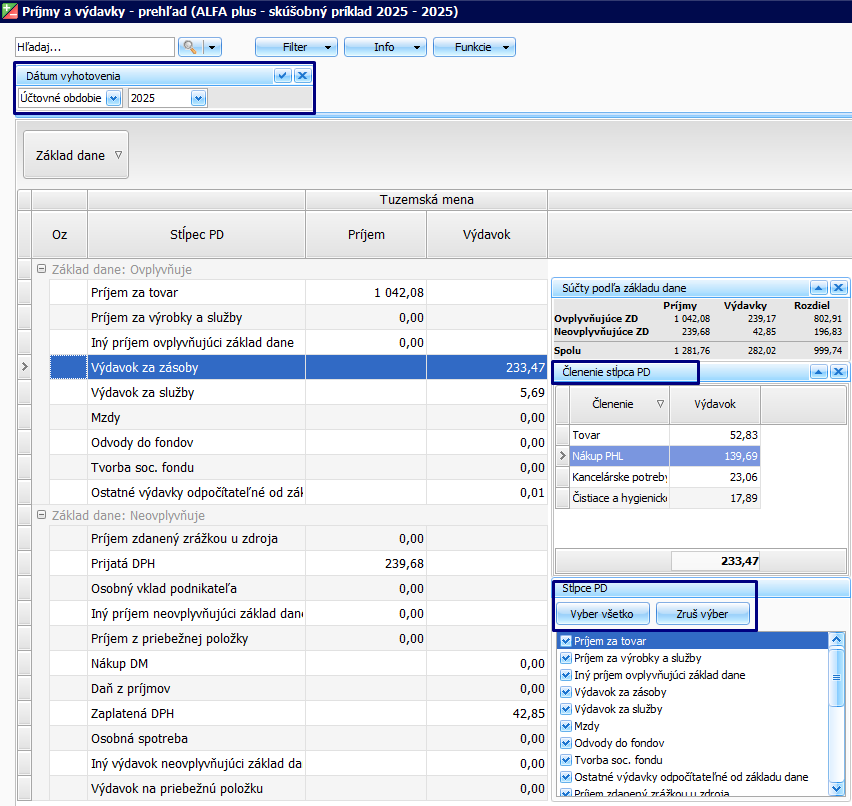Collapse the Členenie stĺpca PD panel

pos(818,372)
